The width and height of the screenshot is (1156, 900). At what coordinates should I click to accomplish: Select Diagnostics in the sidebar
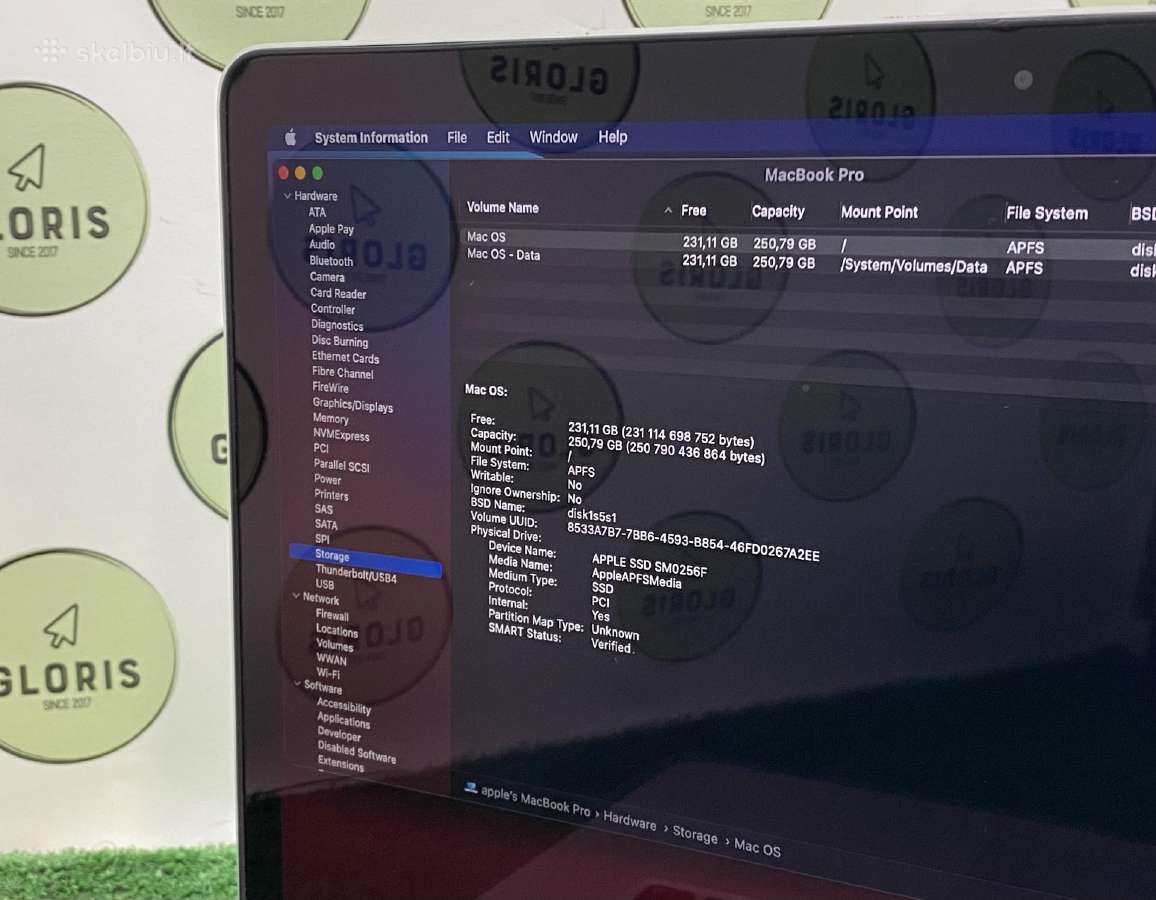click(x=337, y=325)
